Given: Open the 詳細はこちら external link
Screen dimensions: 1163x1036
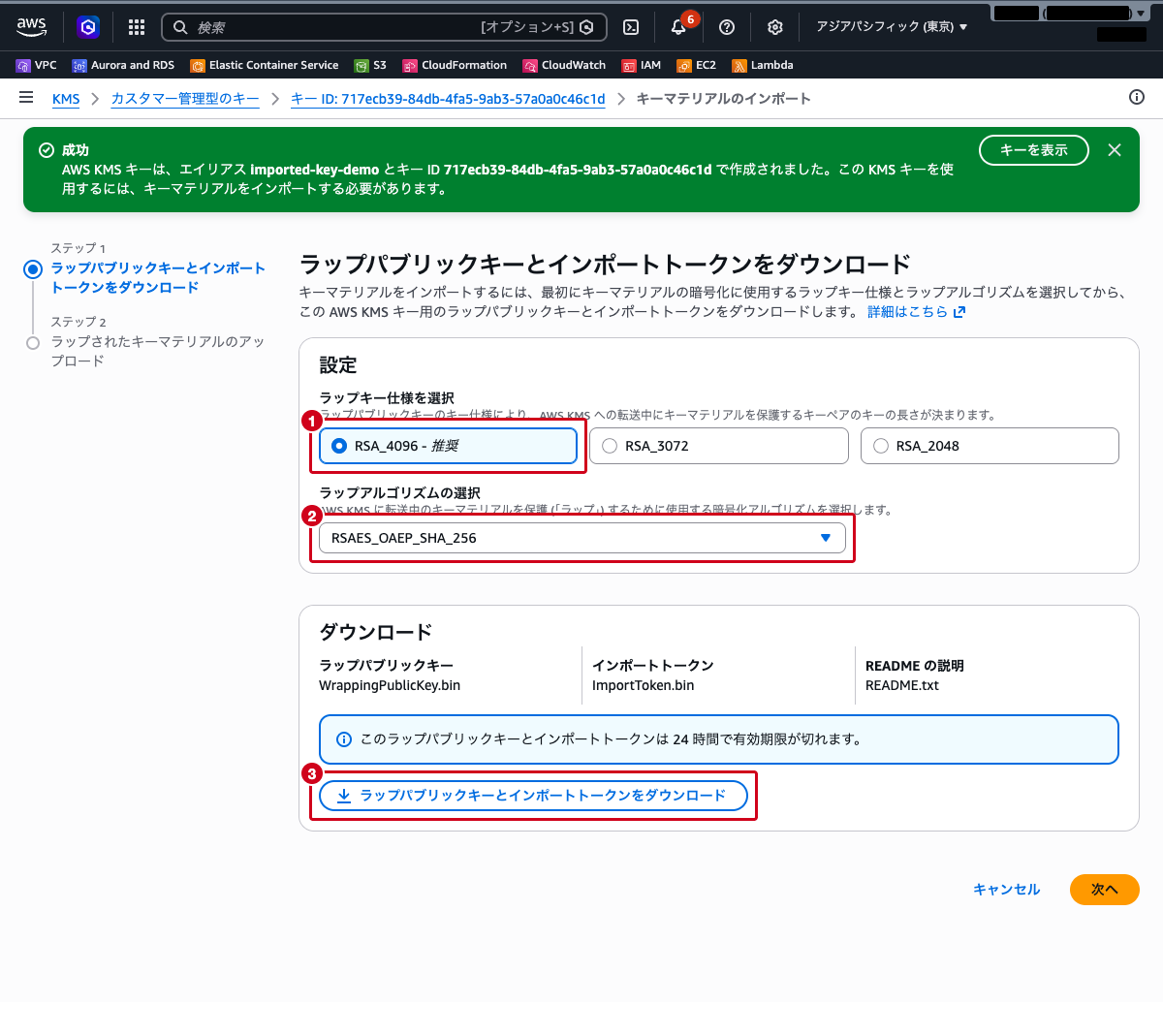Looking at the screenshot, I should (x=916, y=312).
